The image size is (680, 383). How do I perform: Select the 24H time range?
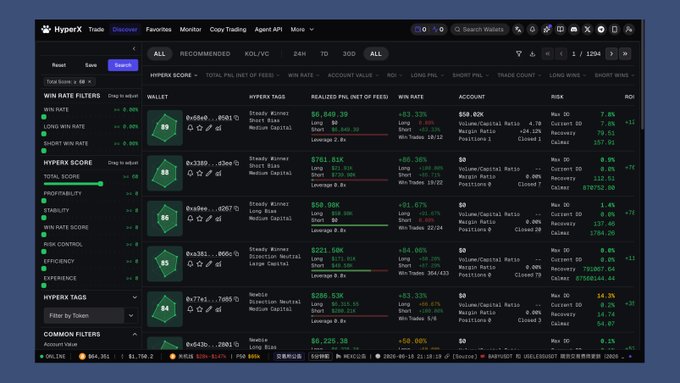tap(300, 54)
